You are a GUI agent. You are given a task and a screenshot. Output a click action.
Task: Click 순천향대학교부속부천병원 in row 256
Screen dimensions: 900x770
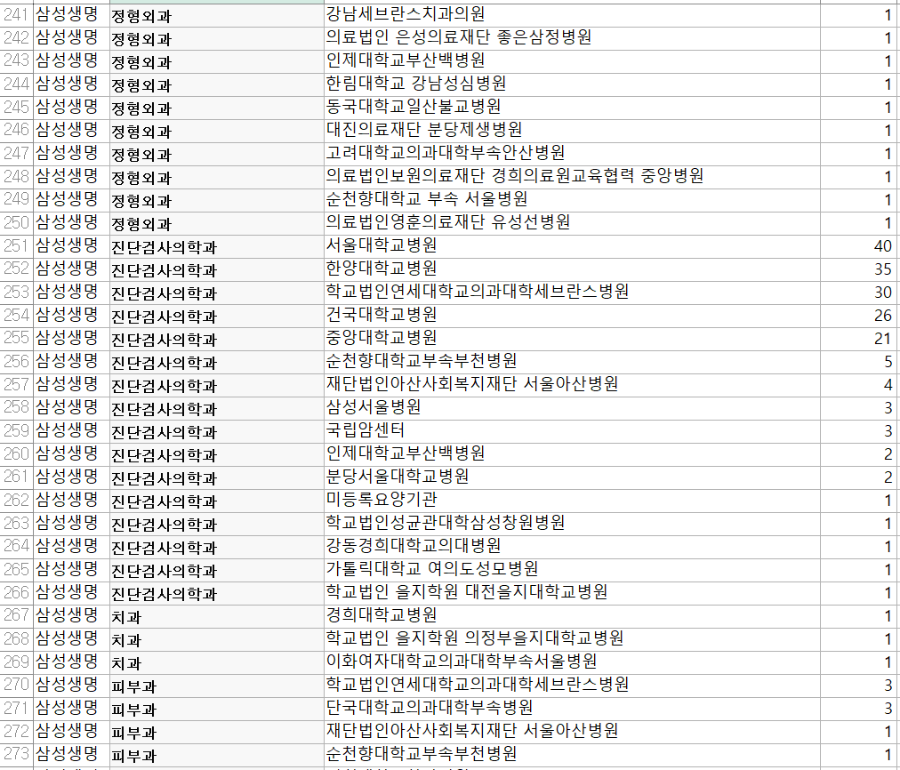(x=572, y=362)
